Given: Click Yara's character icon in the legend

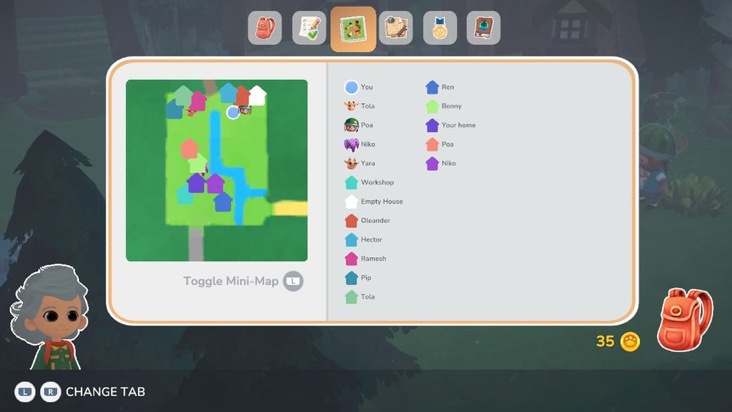Looking at the screenshot, I should point(351,163).
